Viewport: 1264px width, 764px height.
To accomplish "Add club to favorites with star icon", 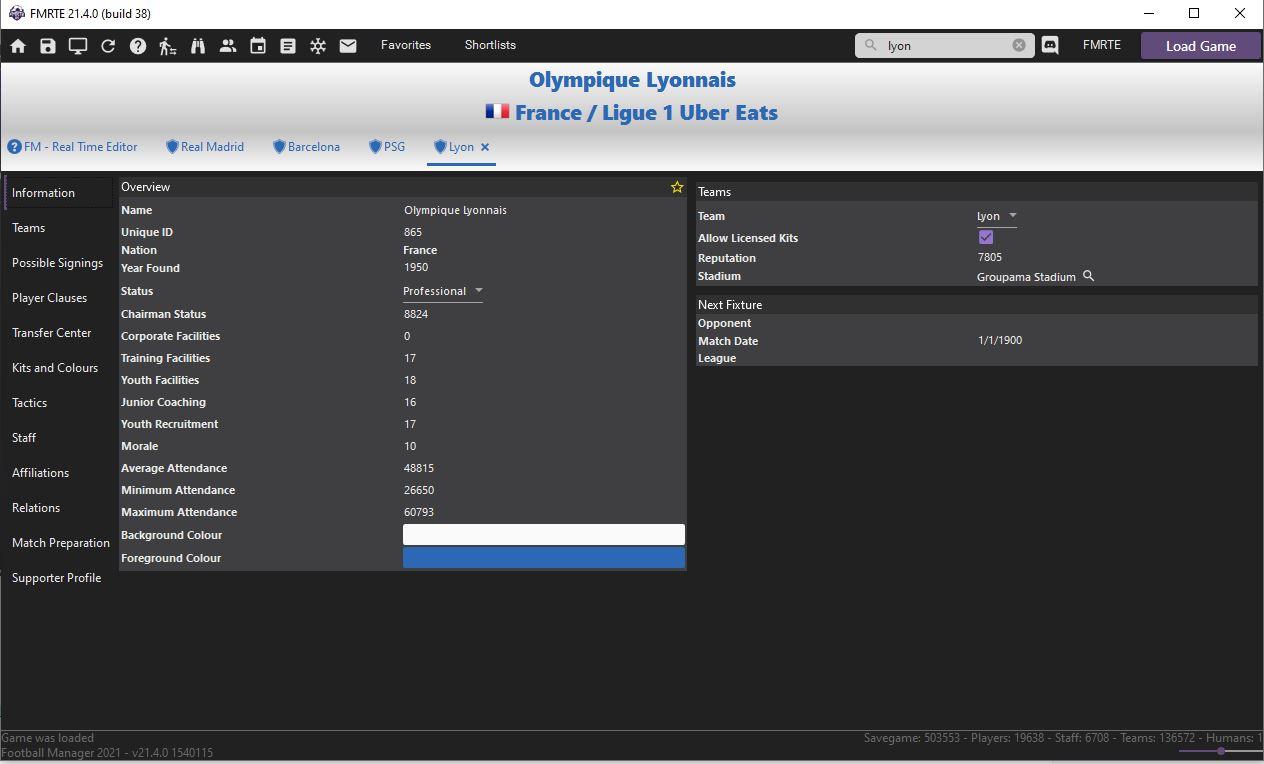I will (677, 187).
